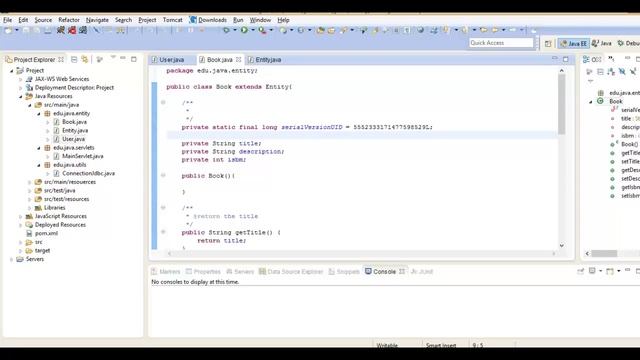640x360 pixels.
Task: Expand the Servers tree node
Action: tap(11, 259)
